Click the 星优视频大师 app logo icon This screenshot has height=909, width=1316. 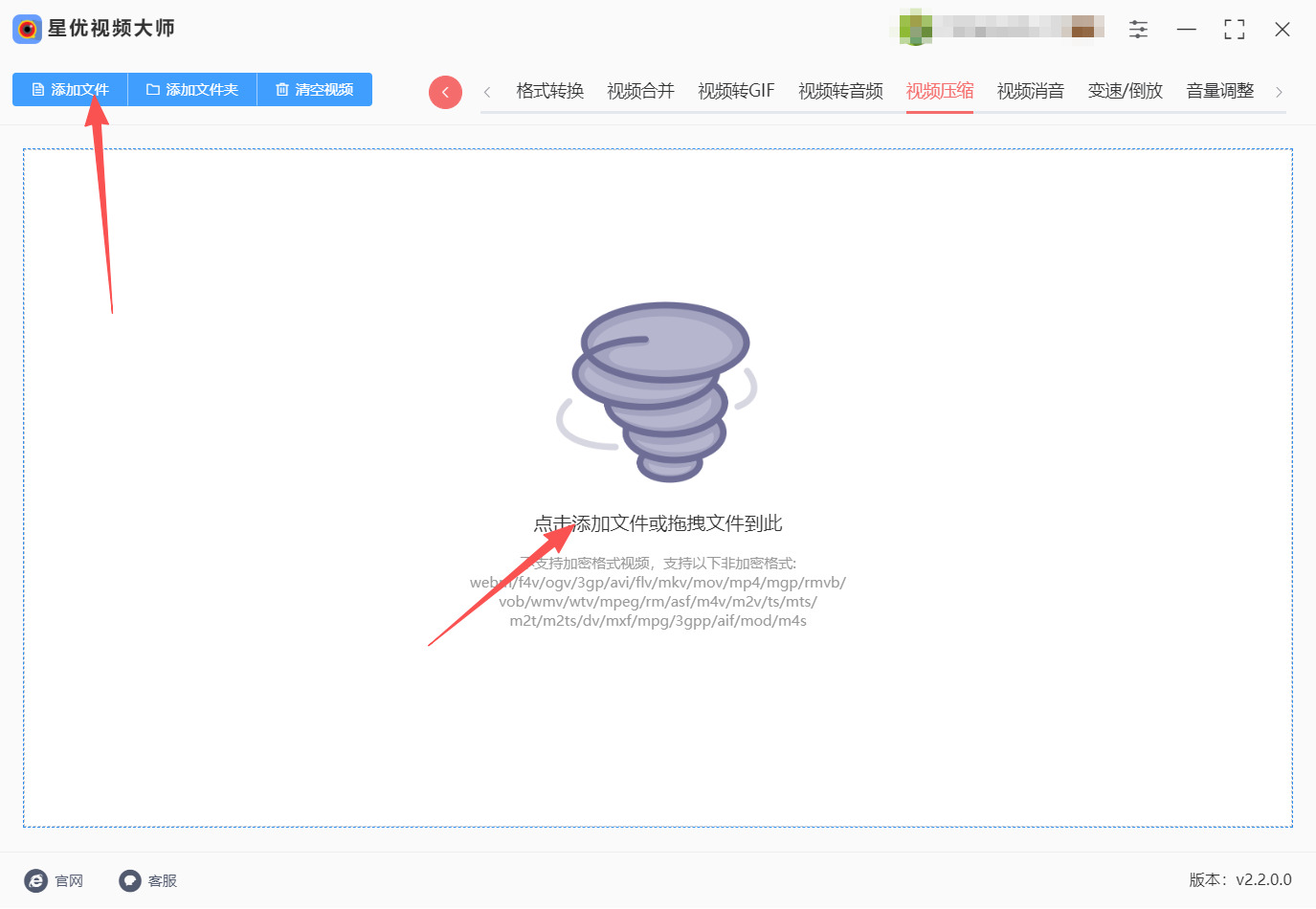click(27, 29)
